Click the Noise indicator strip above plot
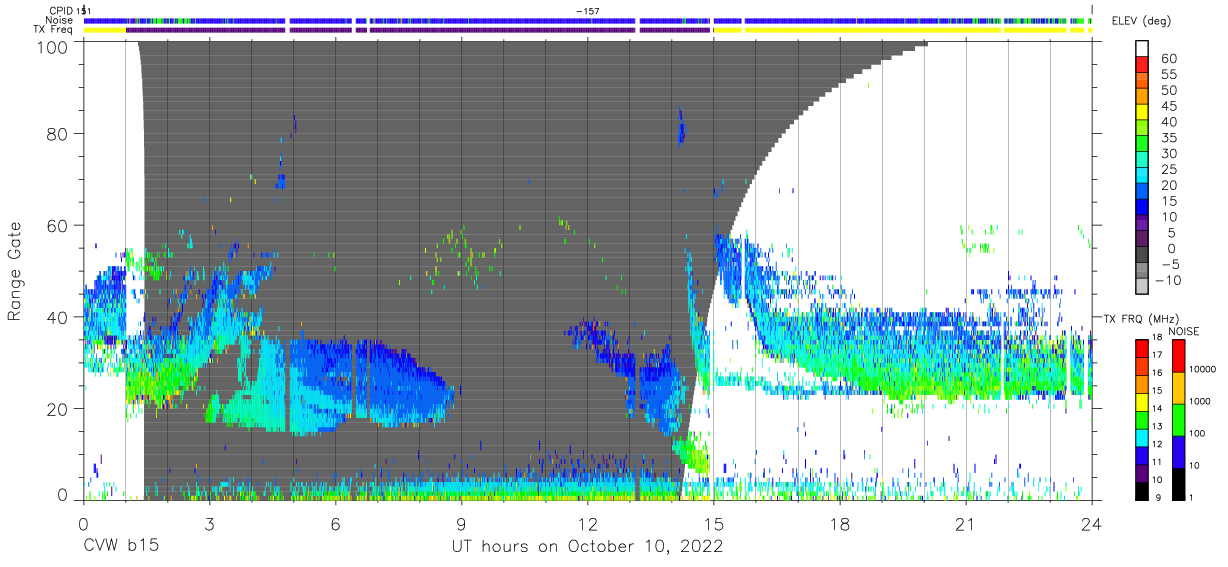The height and width of the screenshot is (567, 1228). coord(588,20)
